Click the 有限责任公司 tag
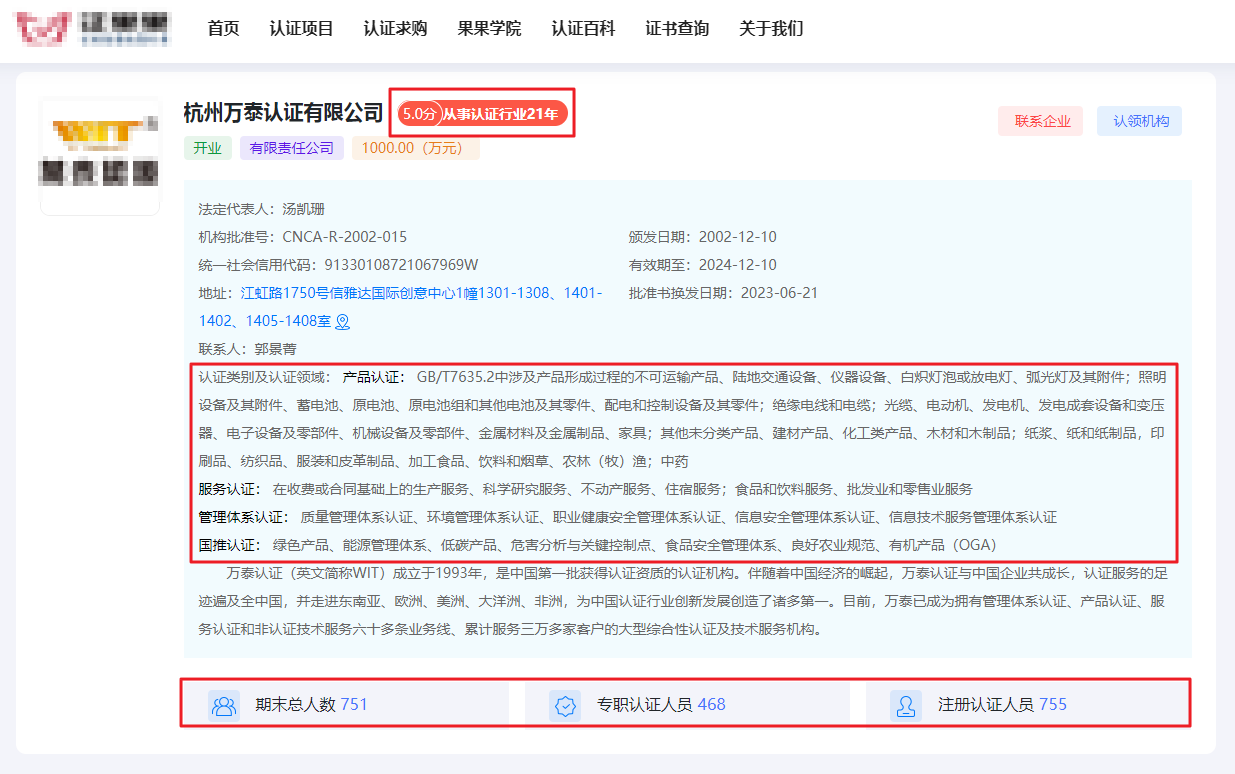Viewport: 1235px width, 774px height. click(x=291, y=148)
